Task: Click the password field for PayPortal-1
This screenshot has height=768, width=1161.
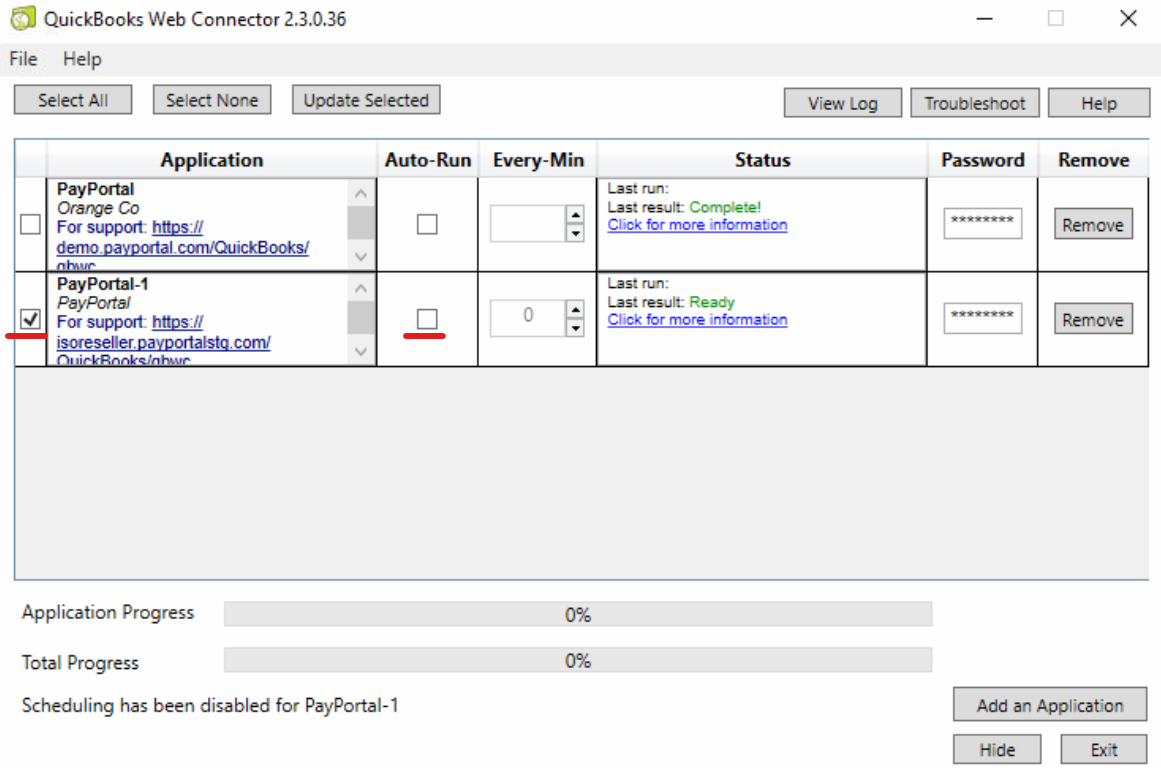Action: point(983,318)
